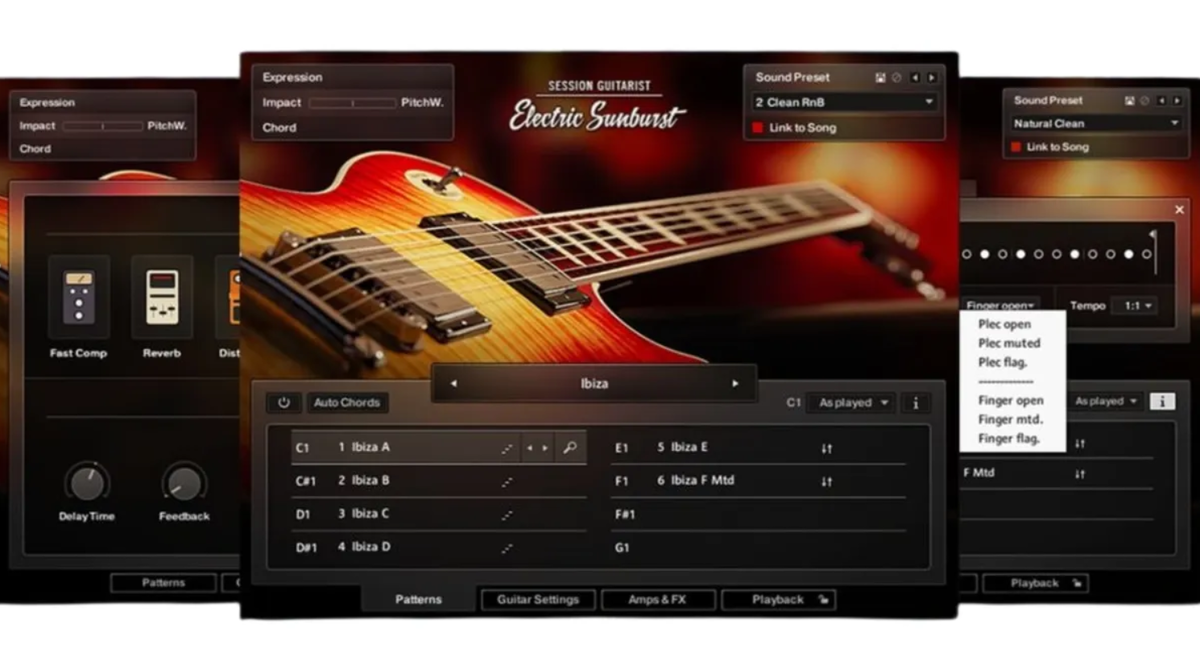Viewport: 1200px width, 666px height.
Task: Go to previous song with left arrow beside Ibiza
Action: point(453,383)
